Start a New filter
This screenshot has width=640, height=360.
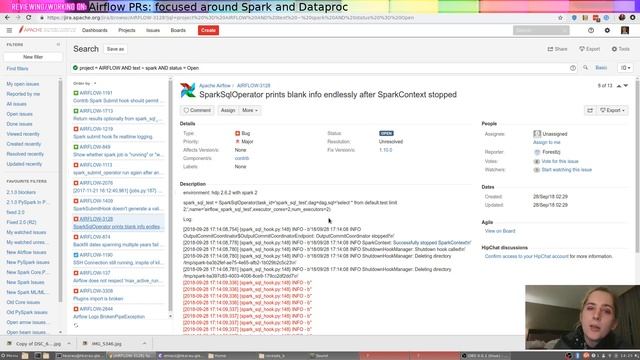pyautogui.click(x=33, y=57)
